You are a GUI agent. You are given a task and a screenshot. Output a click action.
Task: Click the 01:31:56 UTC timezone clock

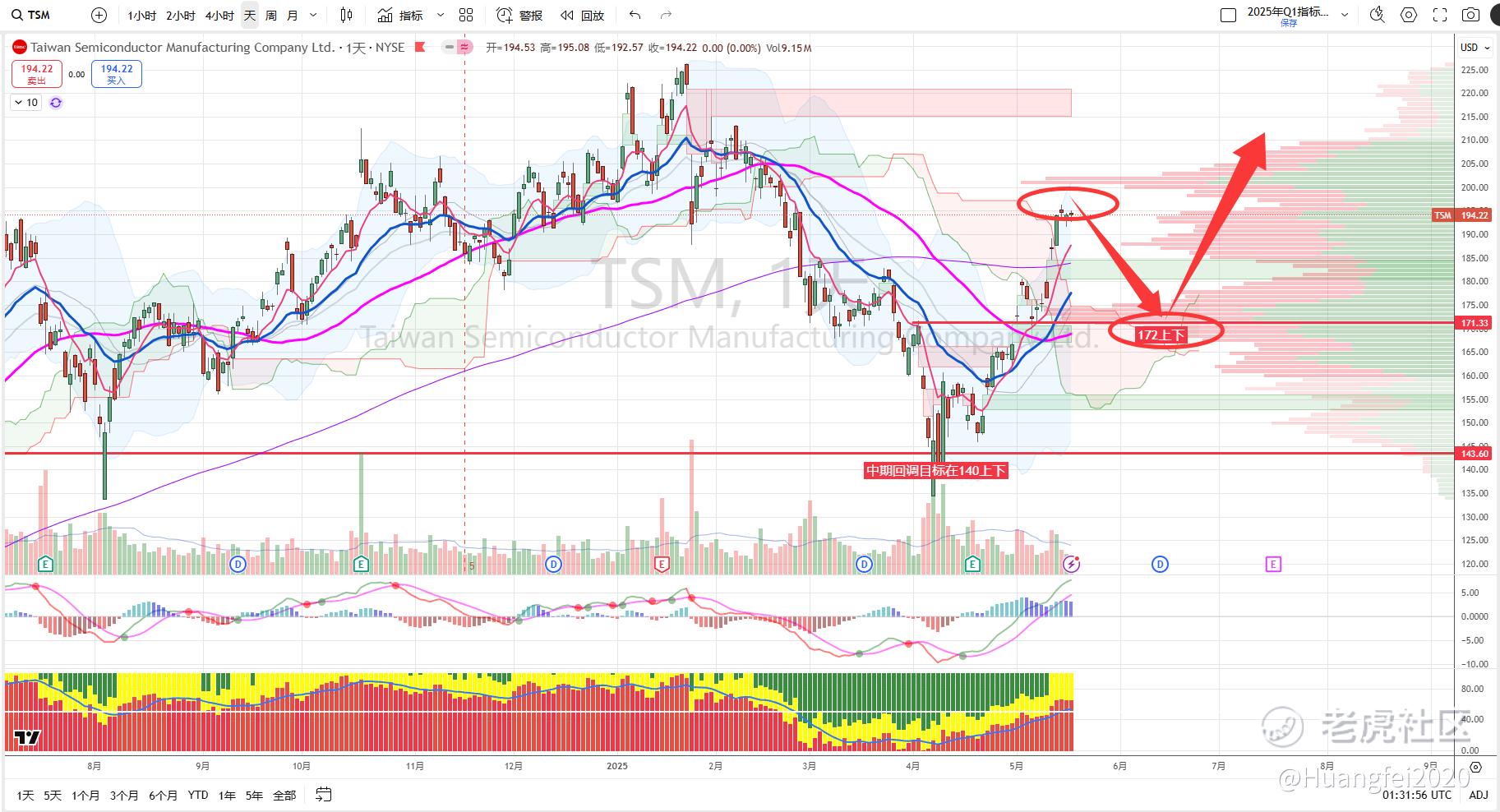(x=1416, y=795)
